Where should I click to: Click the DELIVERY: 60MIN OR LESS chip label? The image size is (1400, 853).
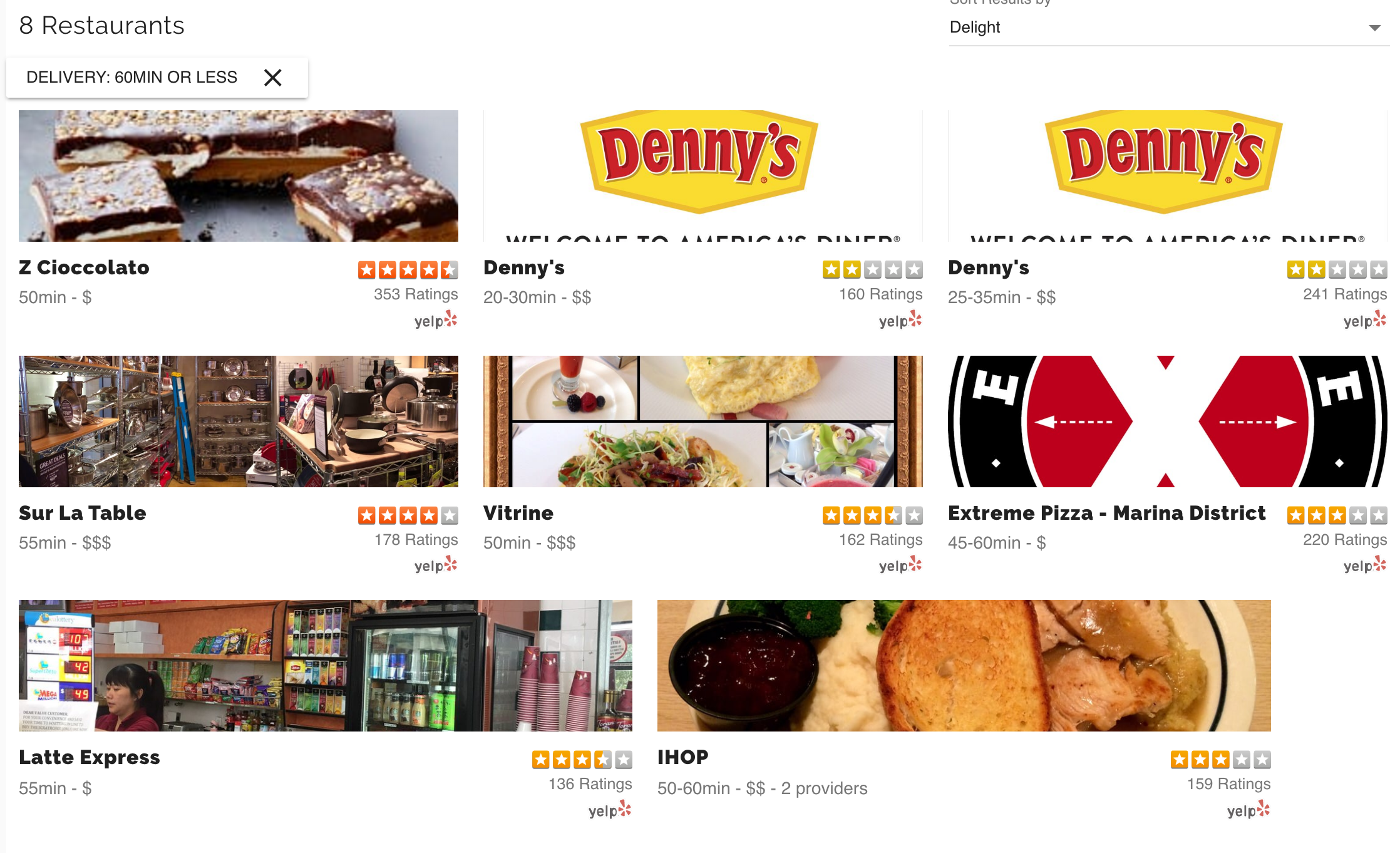(x=131, y=77)
